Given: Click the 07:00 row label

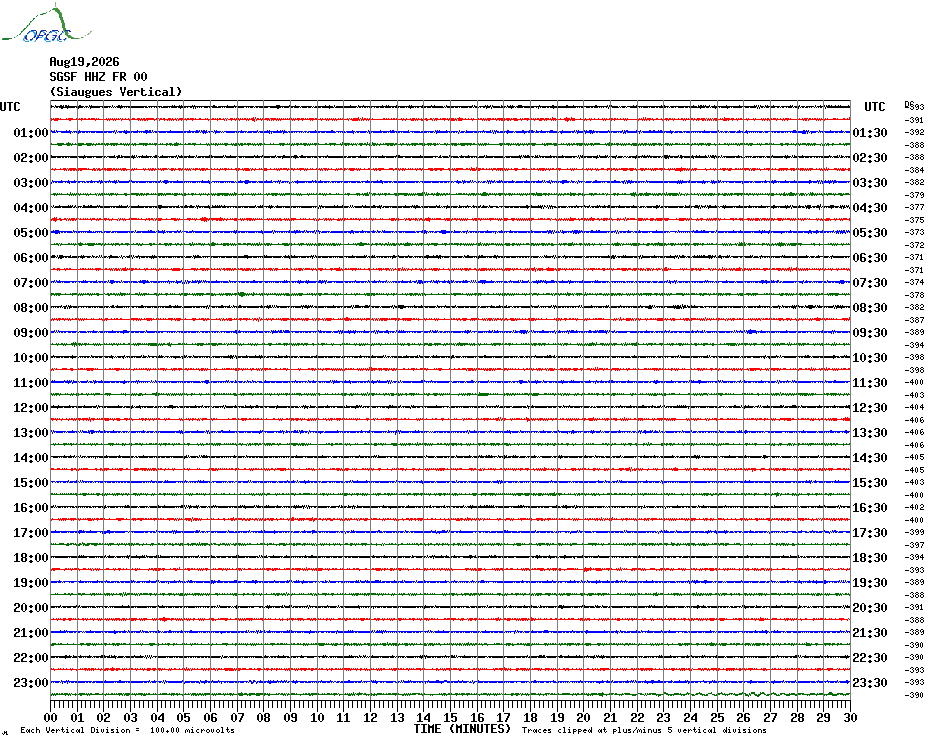Looking at the screenshot, I should pos(31,282).
